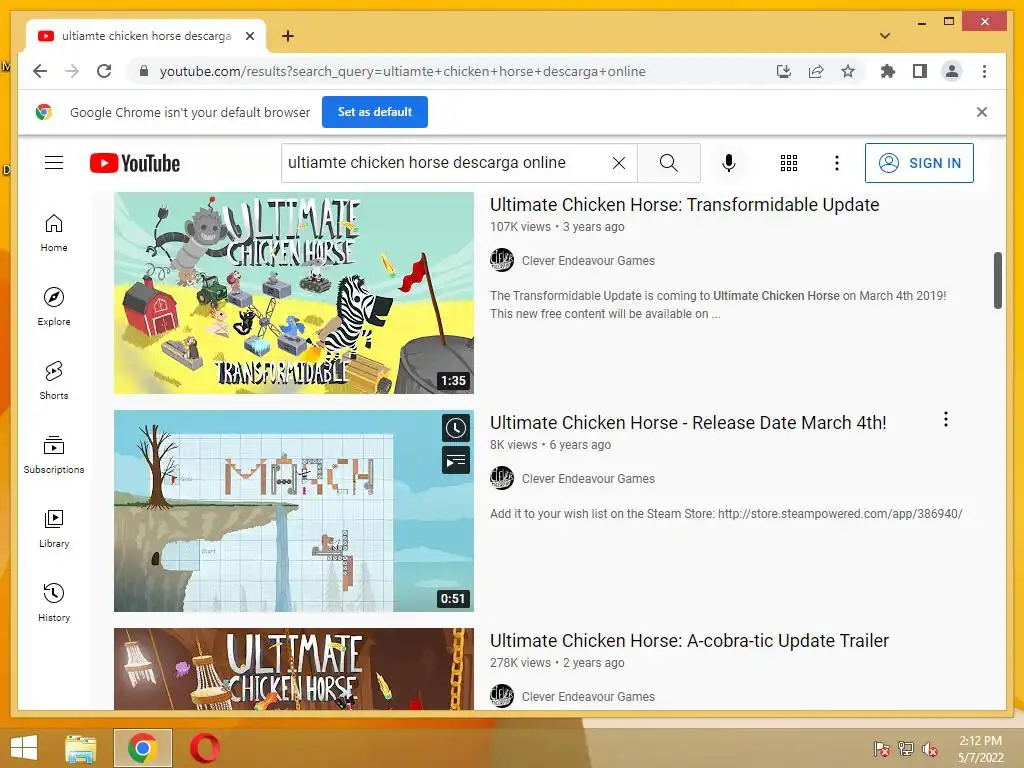This screenshot has width=1024, height=768.
Task: Click channel avatar beside Transformidable video
Action: coord(502,260)
